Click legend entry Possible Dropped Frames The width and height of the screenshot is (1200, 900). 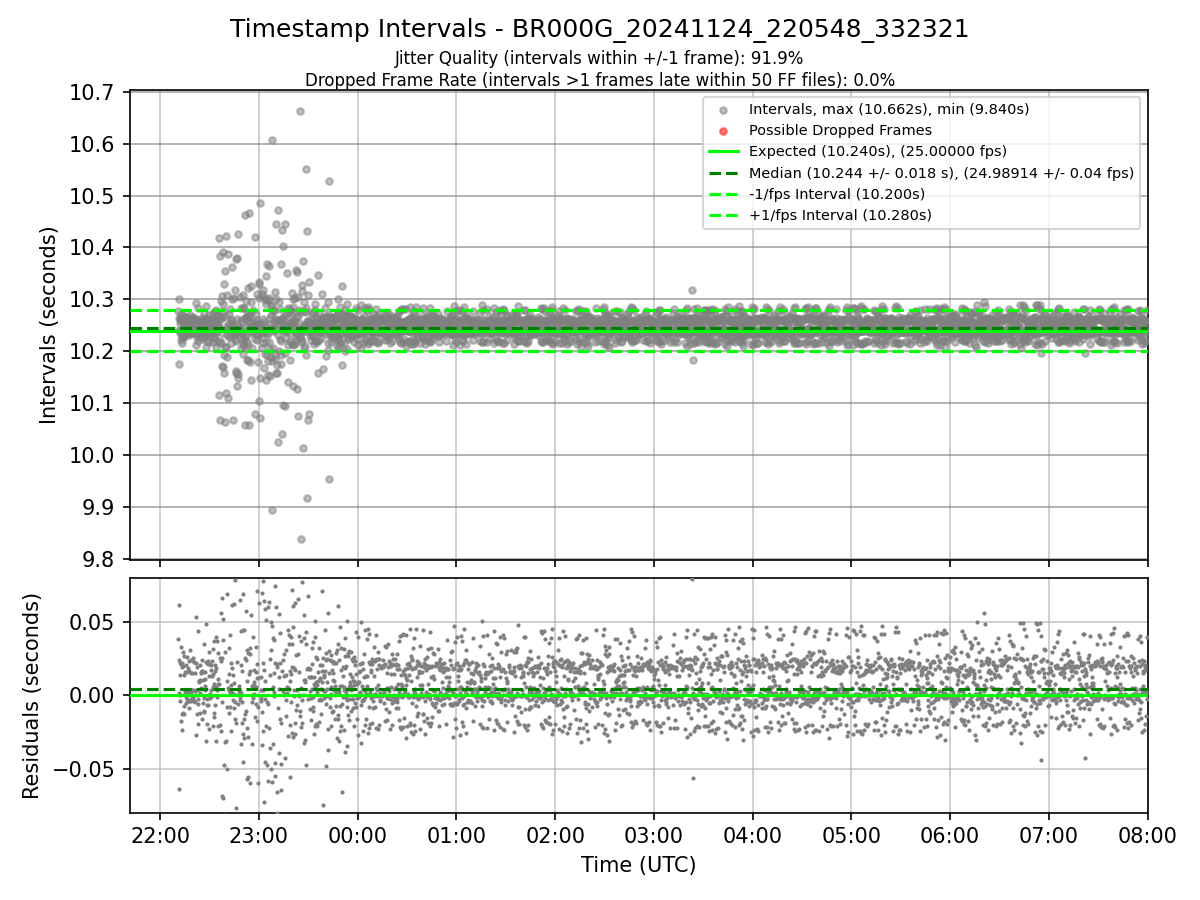click(x=840, y=130)
